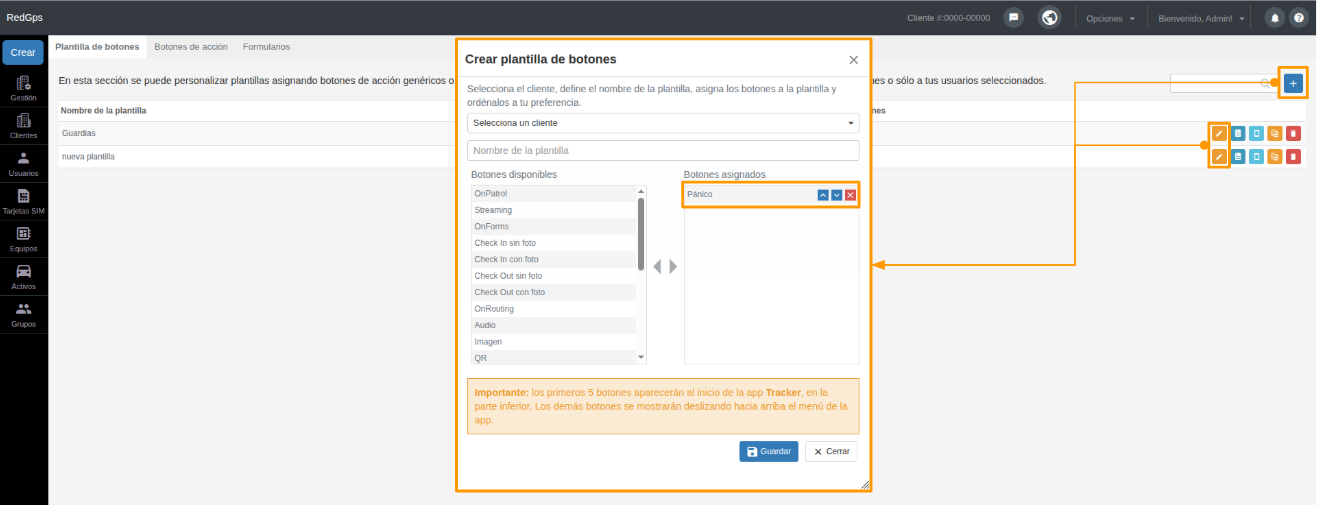Viewport: 1317px width, 505px height.
Task: Expand the Selecciona un cliente dropdown
Action: 663,123
